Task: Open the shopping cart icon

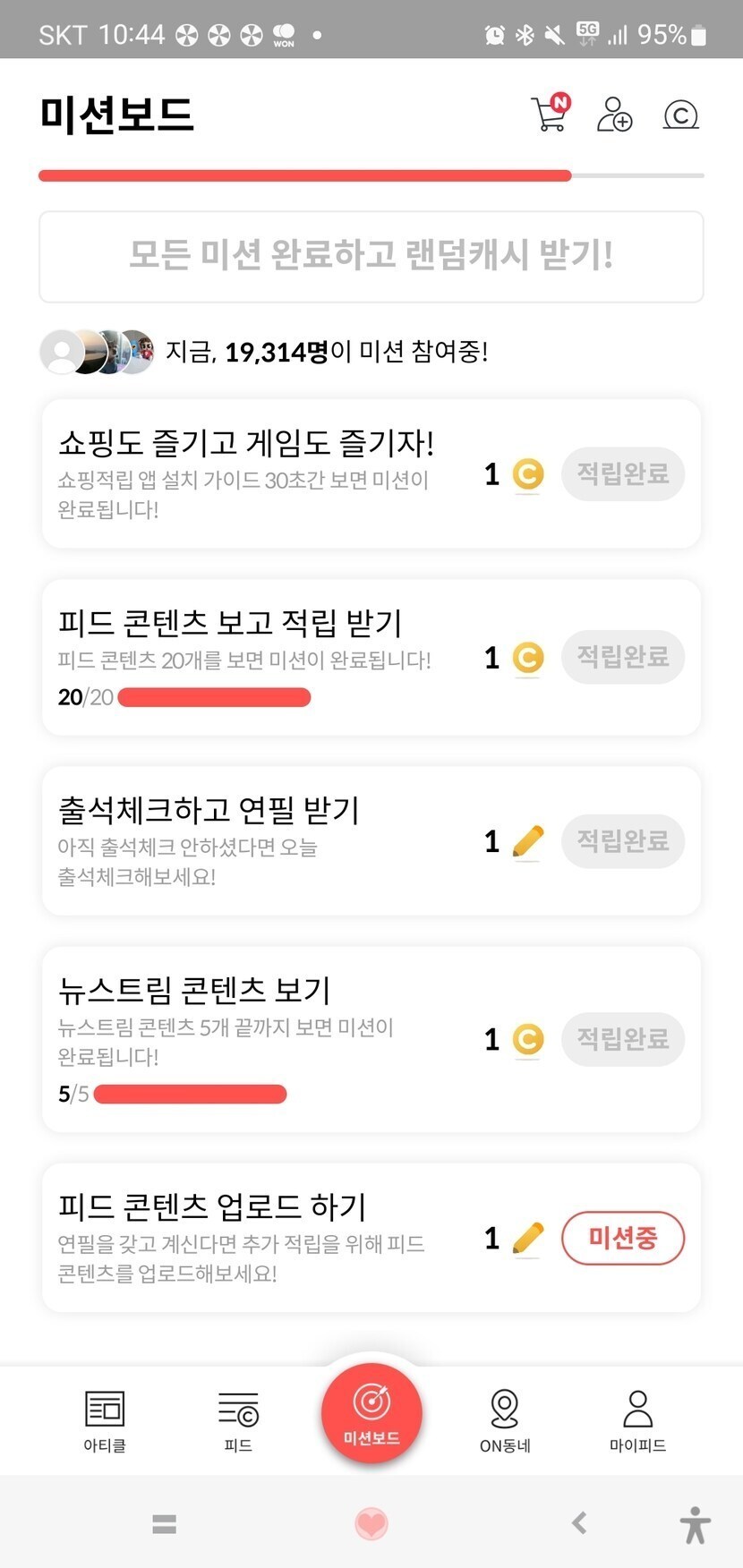Action: 550,115
